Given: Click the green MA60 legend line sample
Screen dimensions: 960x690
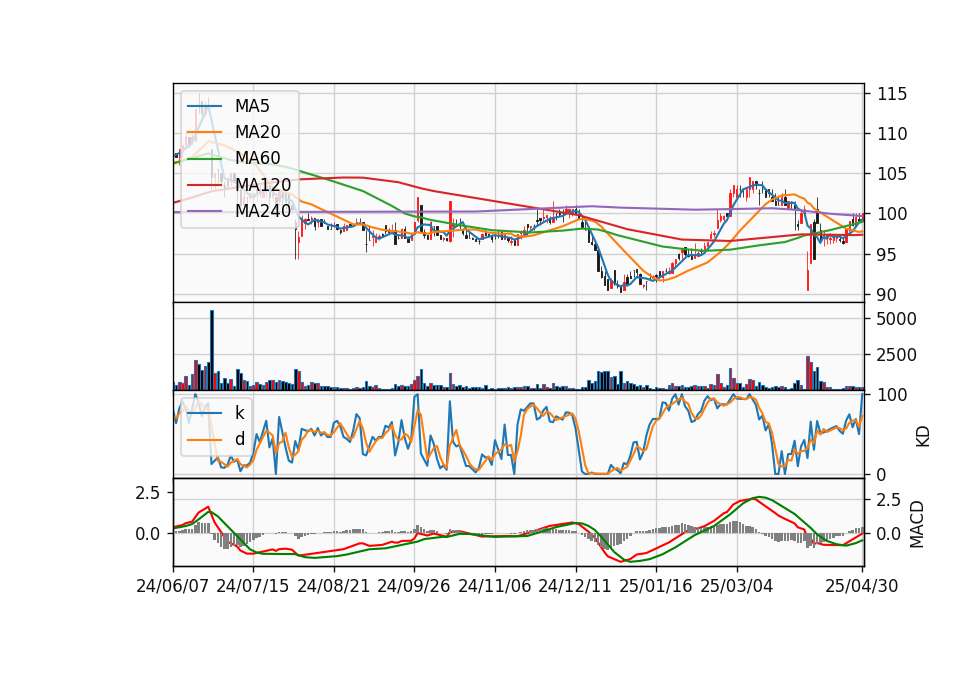Looking at the screenshot, I should [204, 158].
